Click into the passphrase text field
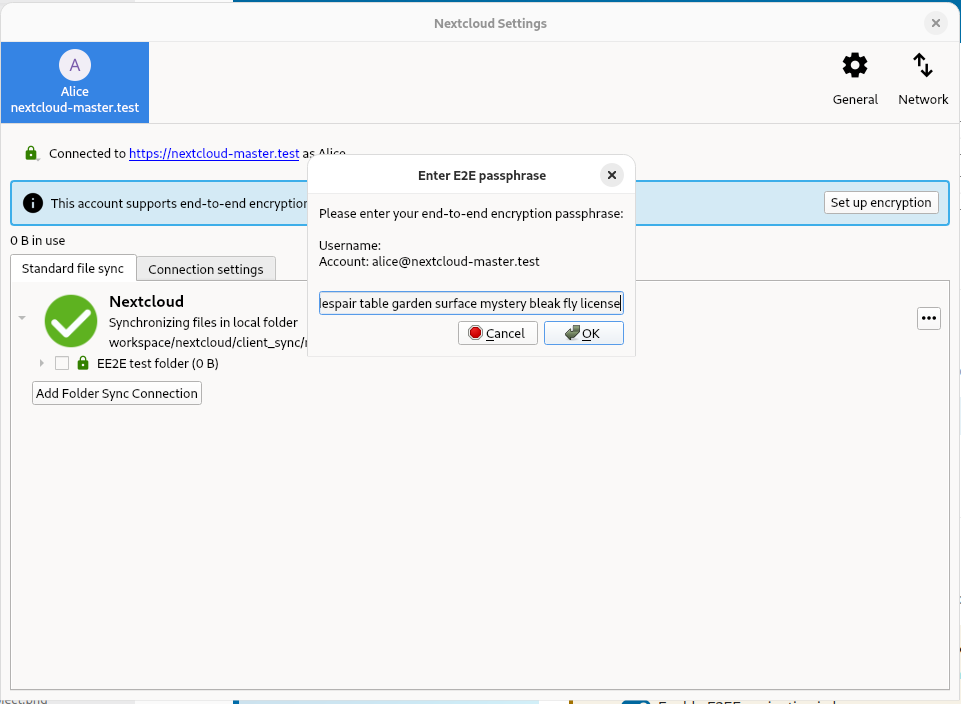This screenshot has width=961, height=704. pyautogui.click(x=470, y=303)
